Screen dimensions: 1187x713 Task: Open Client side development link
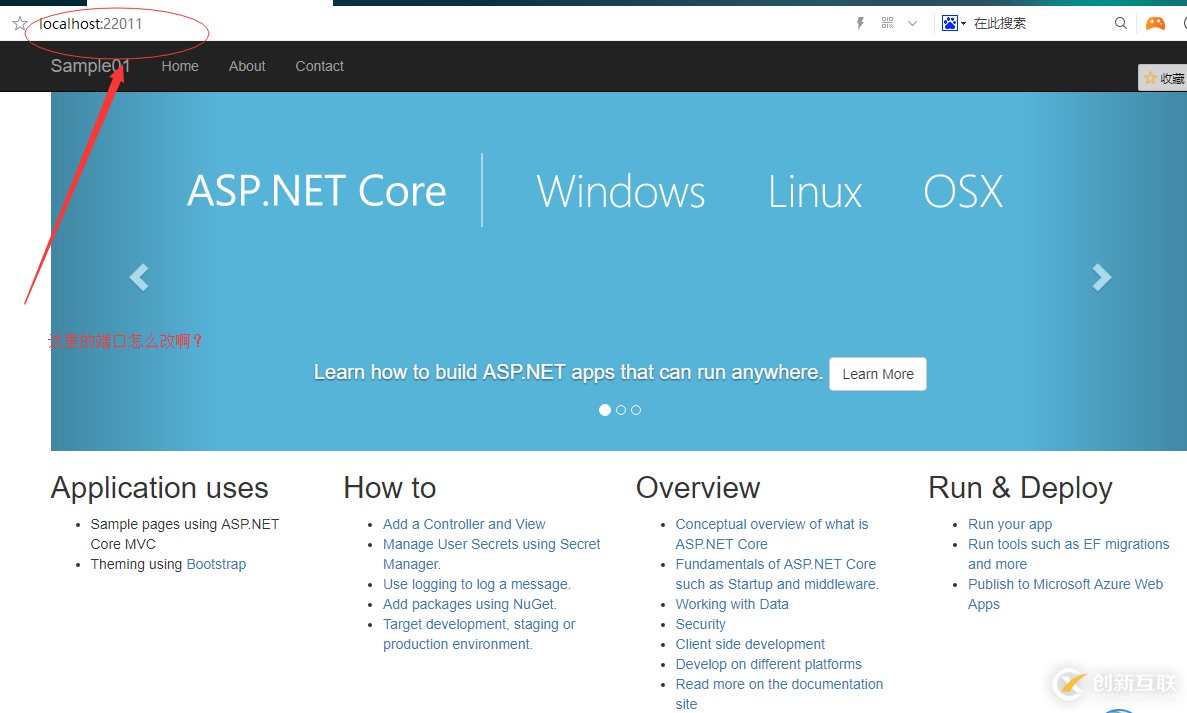point(750,644)
